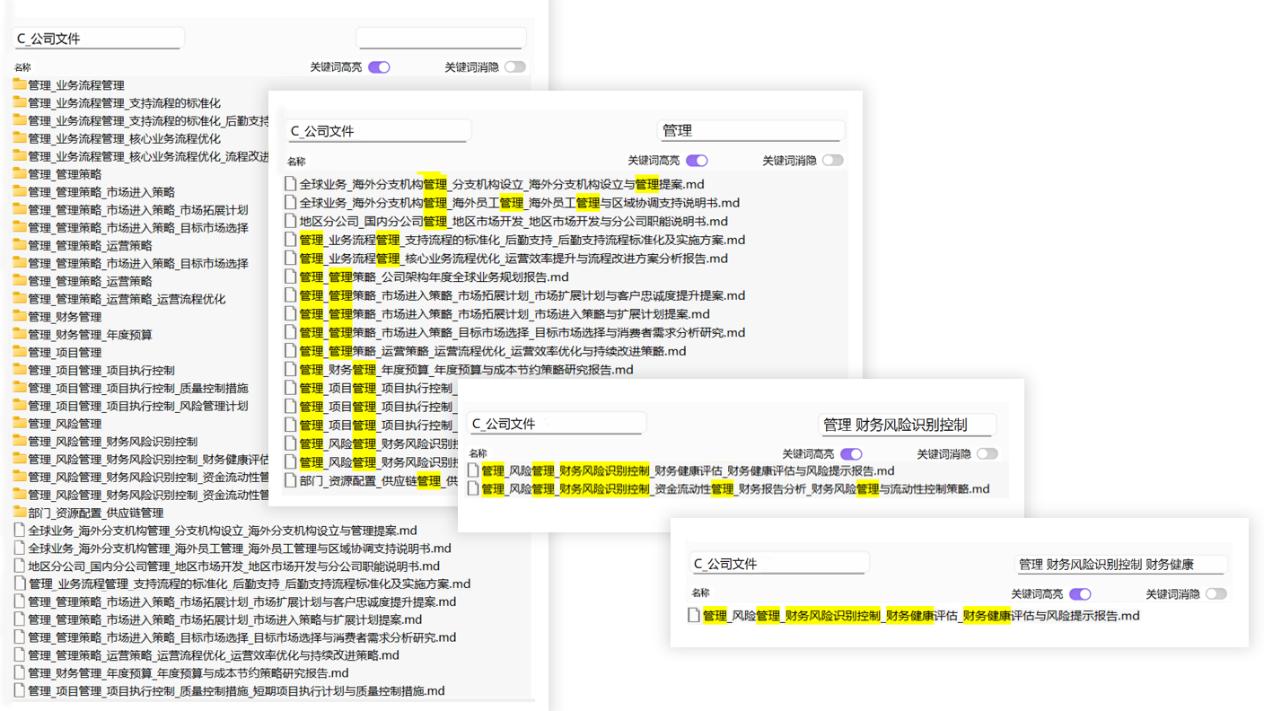Image resolution: width=1264 pixels, height=711 pixels.
Task: Click file icon of 运营效率提升与流程改进方案分析报告.md
Action: click(291, 259)
